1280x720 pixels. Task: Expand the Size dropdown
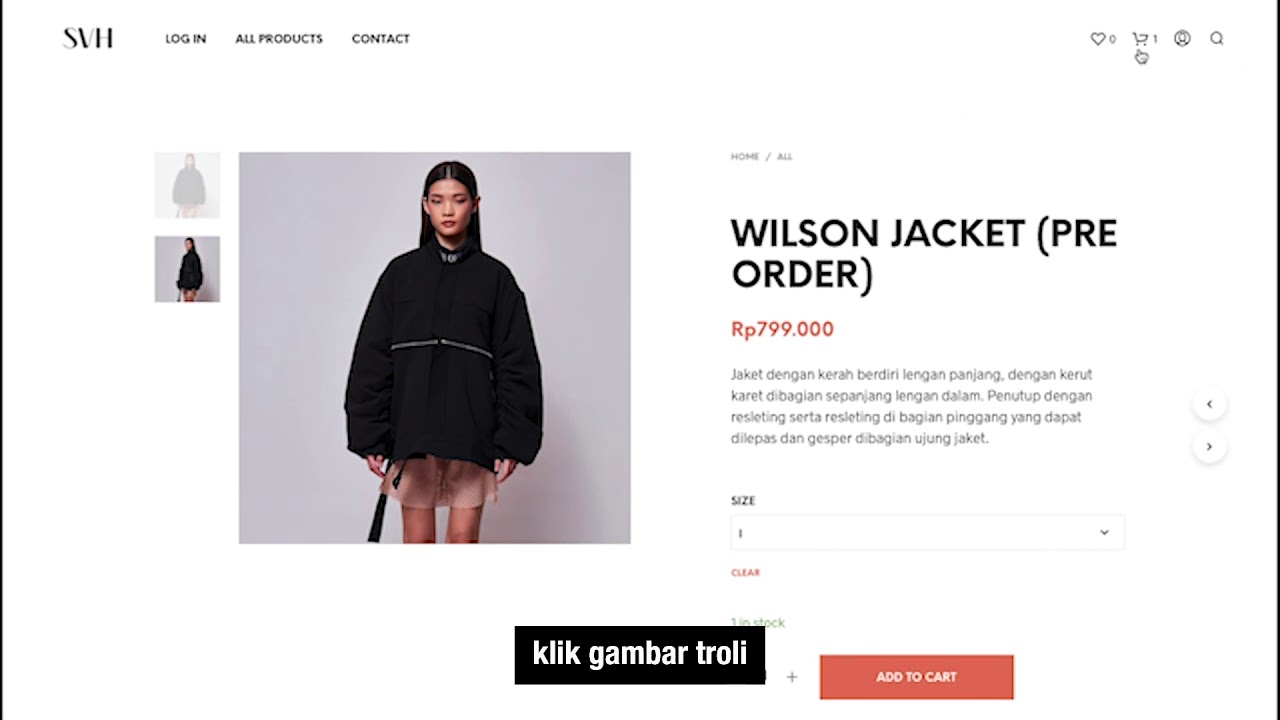pos(927,533)
